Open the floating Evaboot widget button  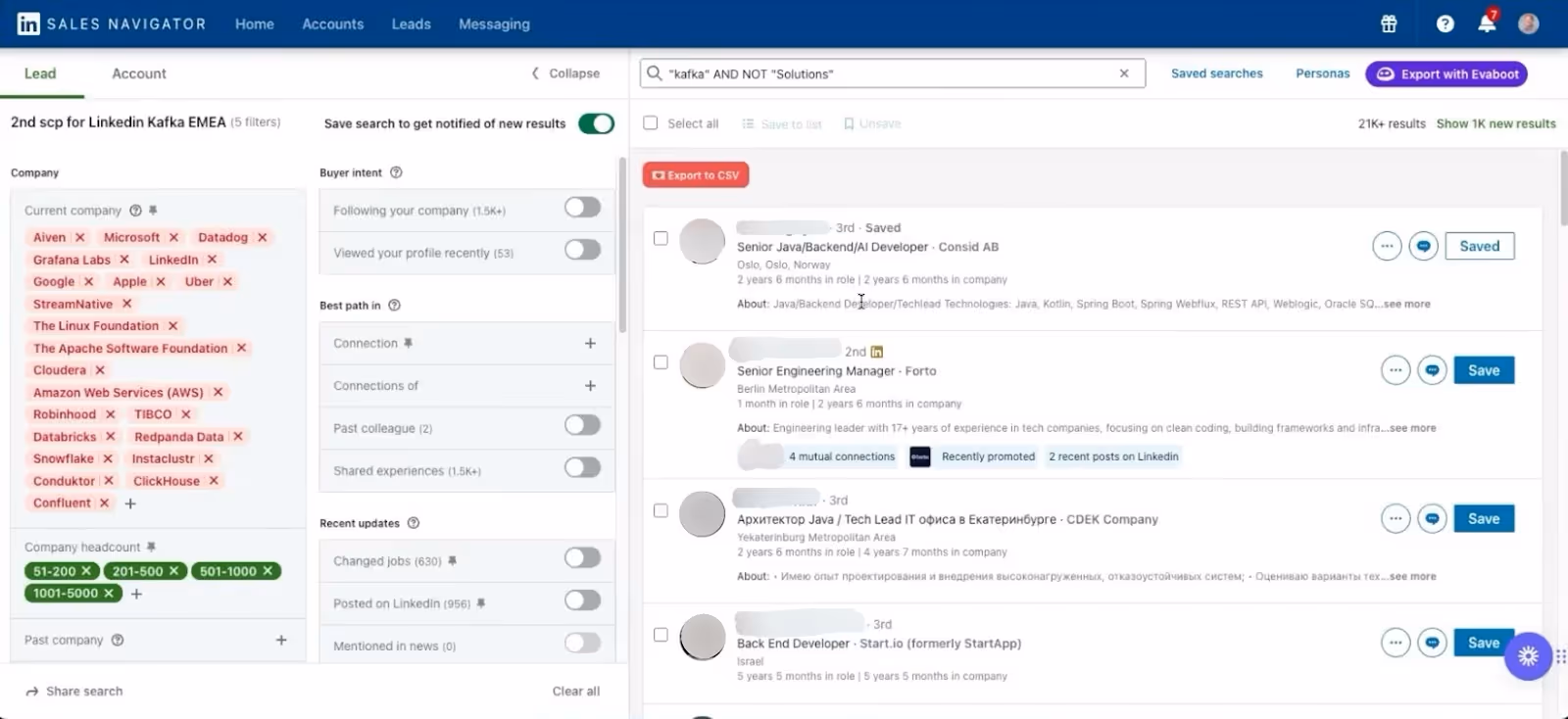[1528, 656]
